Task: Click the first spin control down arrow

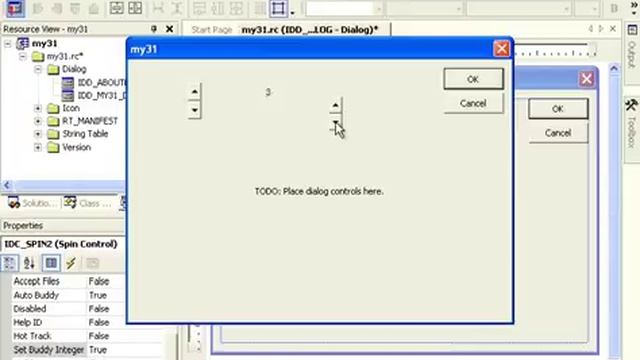Action: 195,110
